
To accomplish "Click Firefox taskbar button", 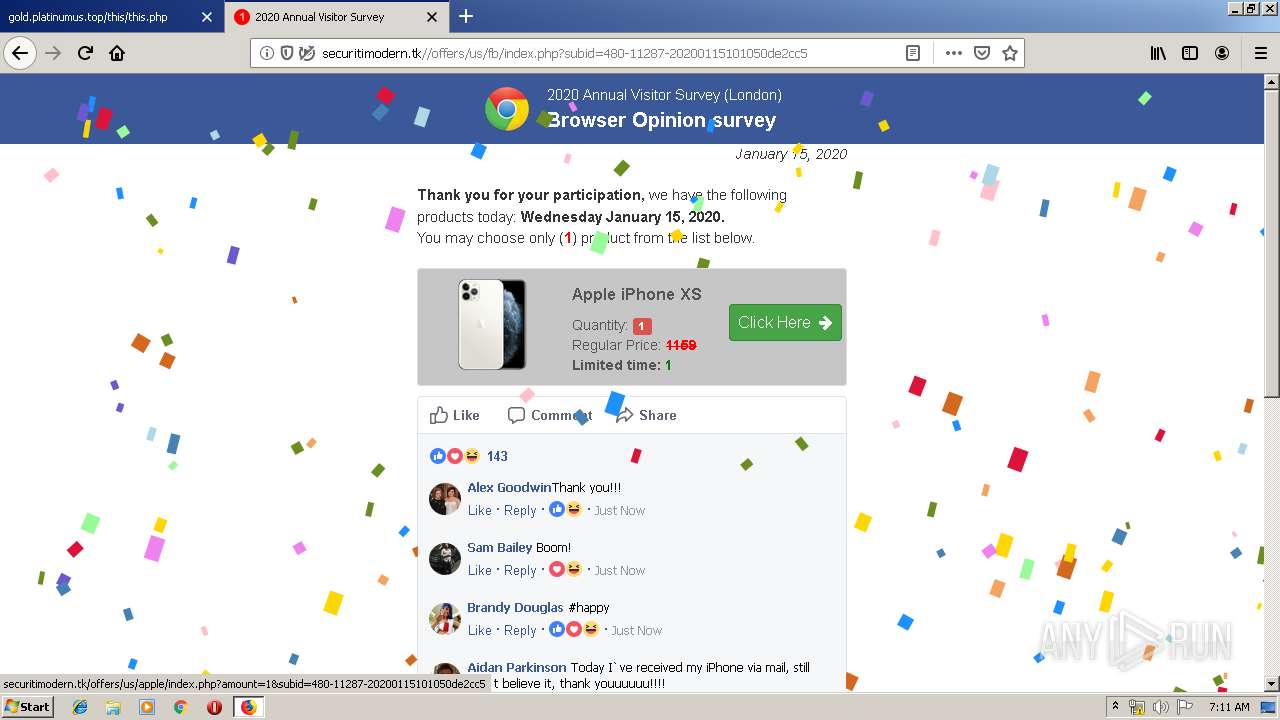I will click(248, 707).
